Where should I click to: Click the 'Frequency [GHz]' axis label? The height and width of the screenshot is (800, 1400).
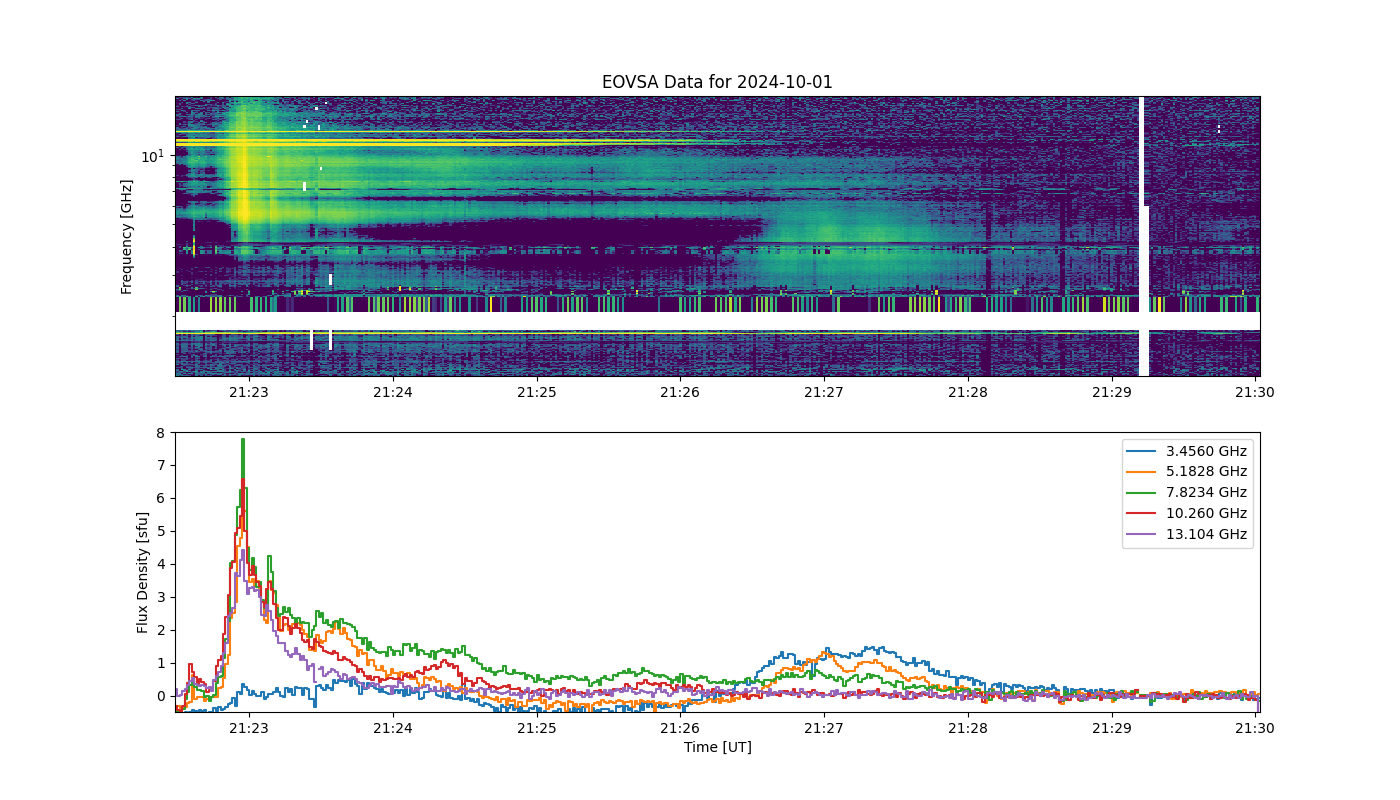pyautogui.click(x=127, y=237)
